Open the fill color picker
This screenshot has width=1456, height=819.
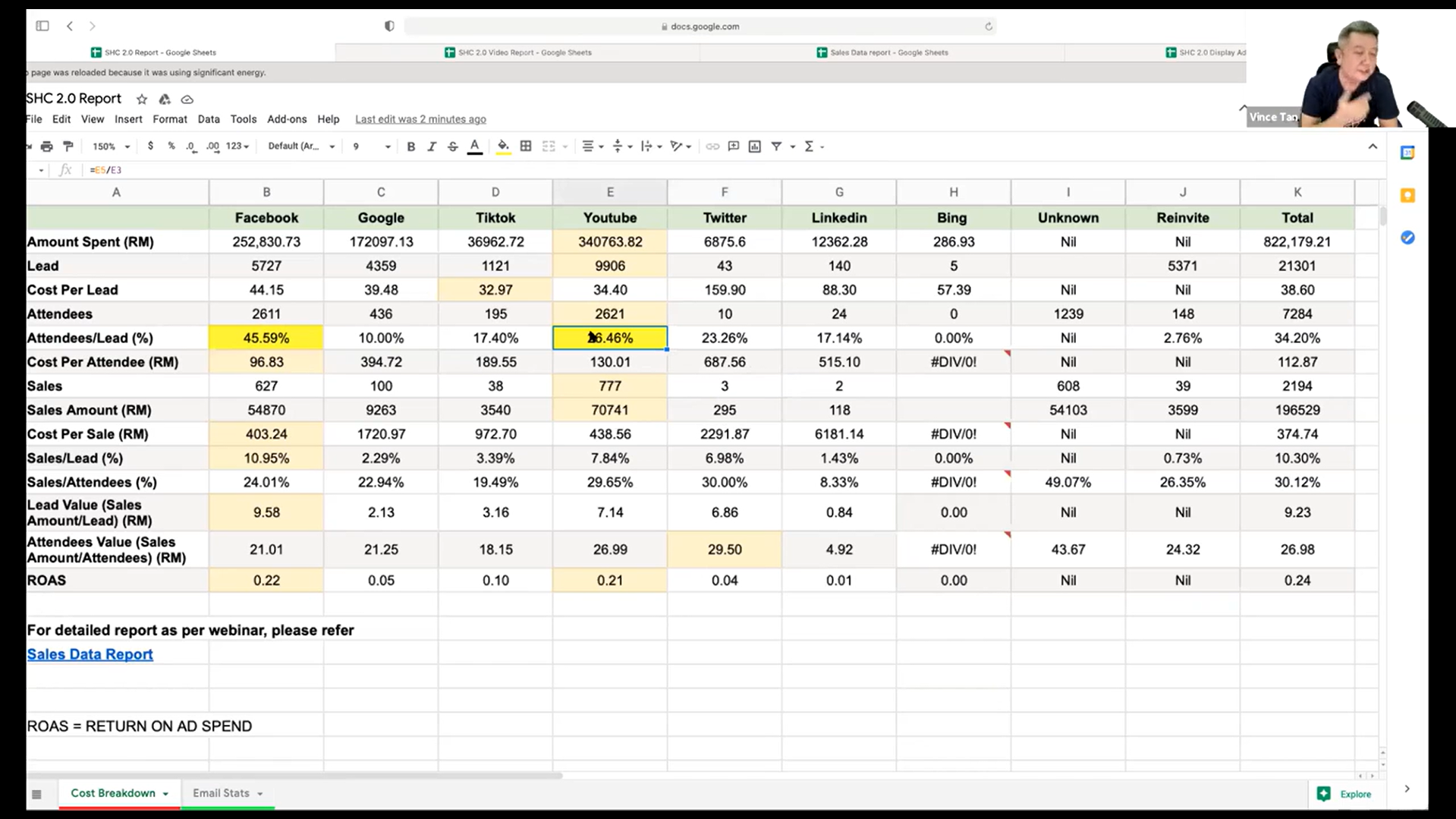(503, 146)
